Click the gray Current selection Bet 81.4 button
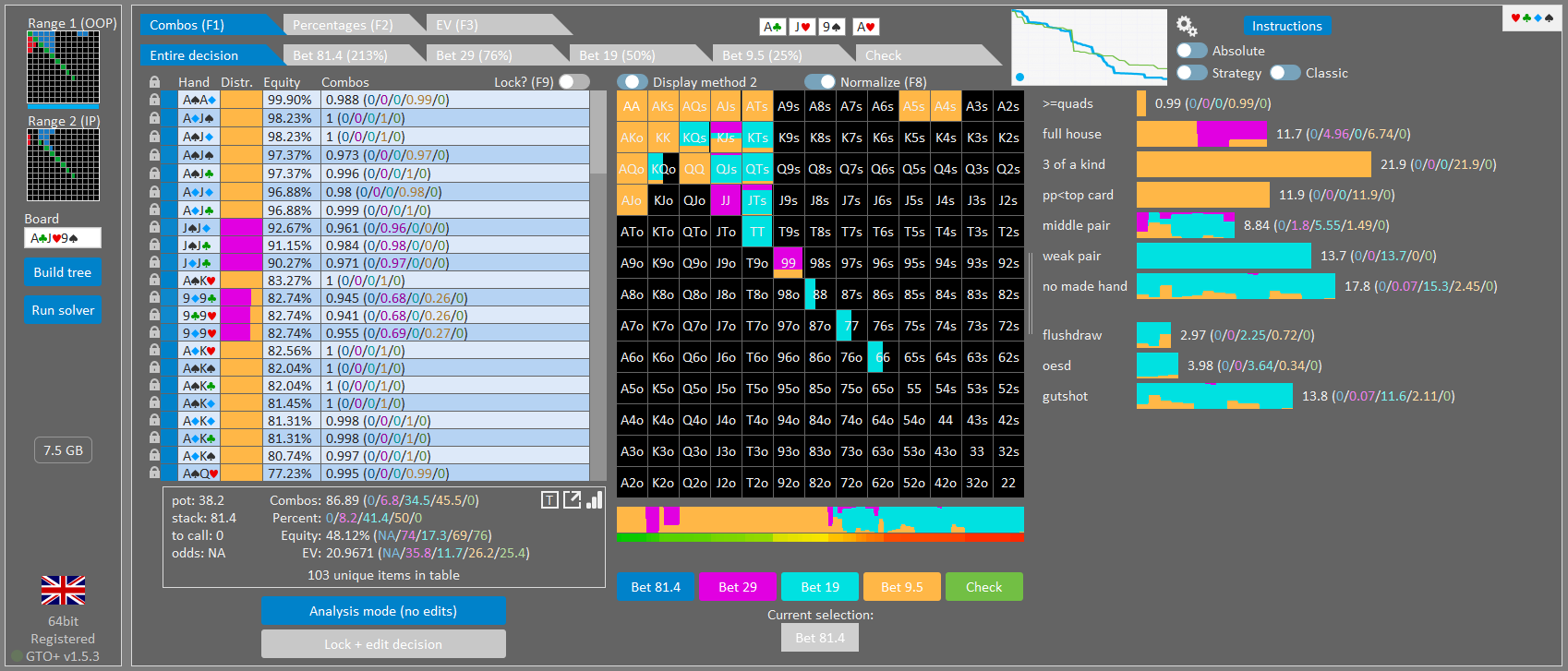The image size is (1568, 671). (x=820, y=638)
